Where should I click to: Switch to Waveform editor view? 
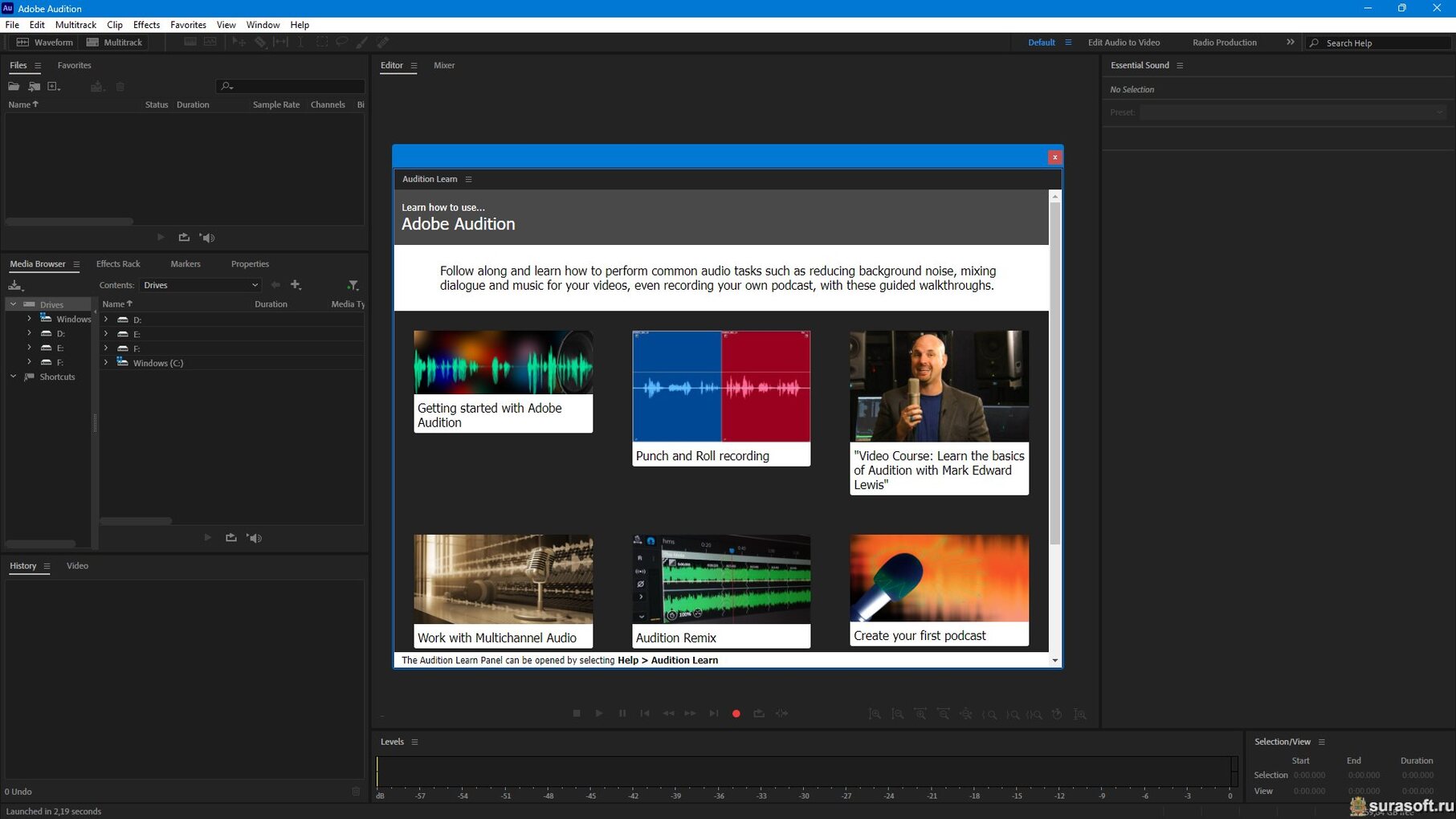click(x=45, y=43)
